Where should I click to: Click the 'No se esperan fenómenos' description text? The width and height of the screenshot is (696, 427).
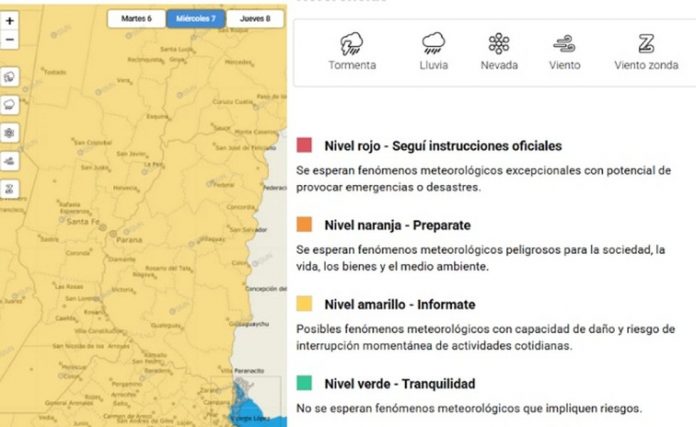pos(469,408)
